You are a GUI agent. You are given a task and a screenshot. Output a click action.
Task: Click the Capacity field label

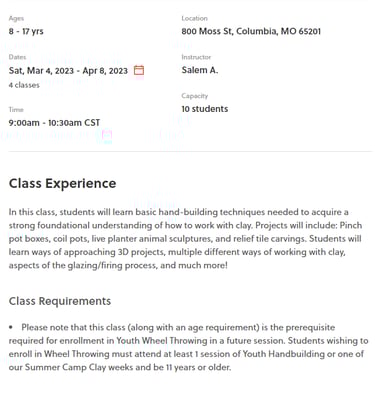pyautogui.click(x=195, y=96)
